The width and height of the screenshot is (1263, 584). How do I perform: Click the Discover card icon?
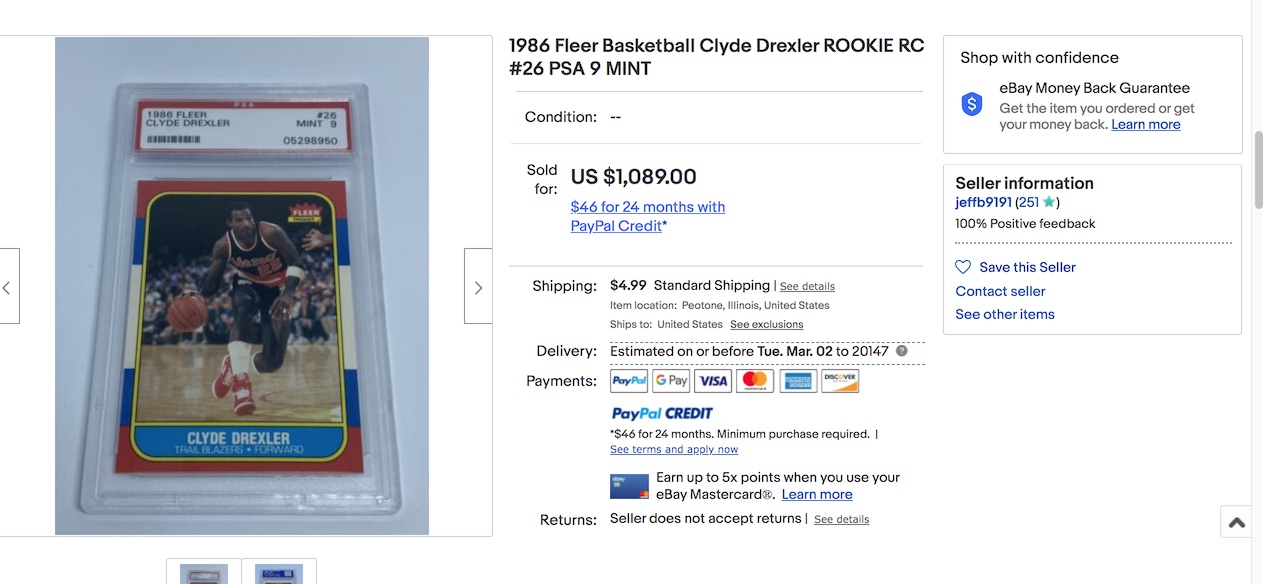840,381
